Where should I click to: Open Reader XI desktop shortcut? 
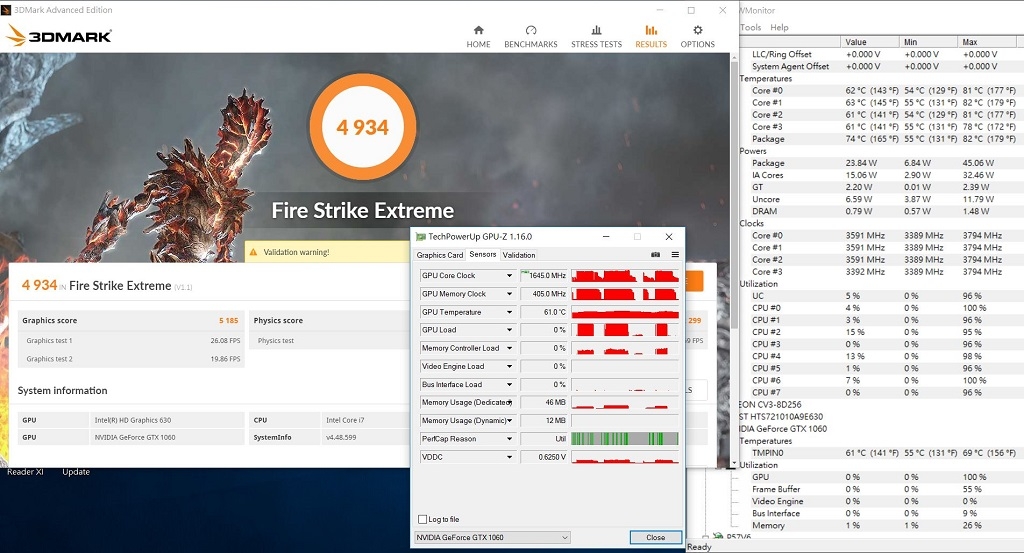pyautogui.click(x=25, y=471)
